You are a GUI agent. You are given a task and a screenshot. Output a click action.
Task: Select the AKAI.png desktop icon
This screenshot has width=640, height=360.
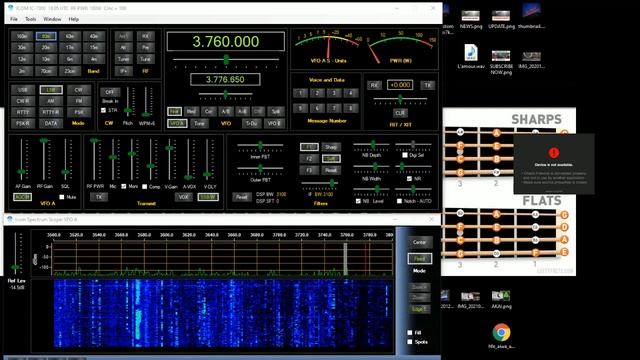point(501,299)
